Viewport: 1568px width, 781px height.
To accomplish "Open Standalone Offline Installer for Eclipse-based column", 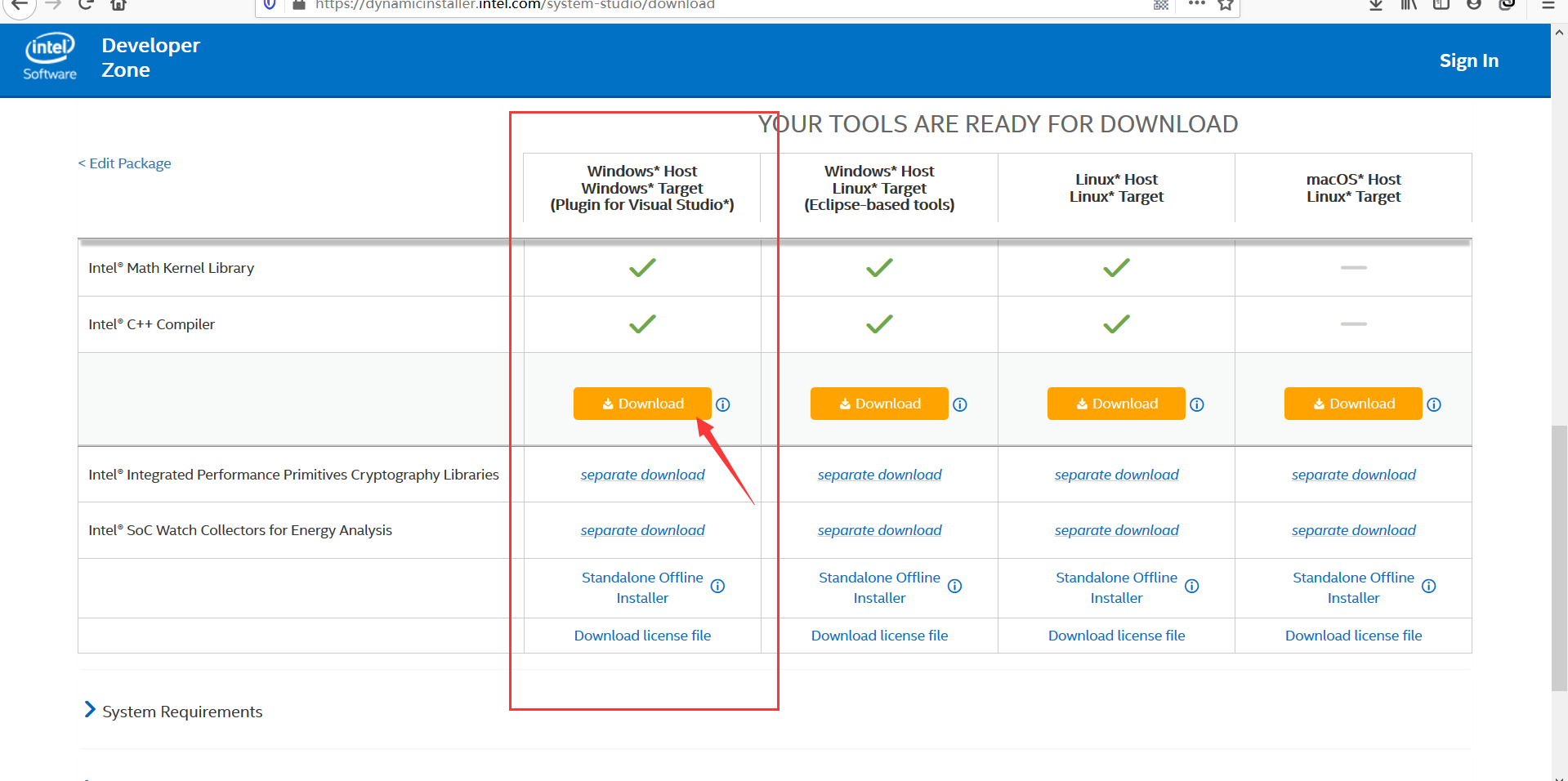I will (879, 587).
